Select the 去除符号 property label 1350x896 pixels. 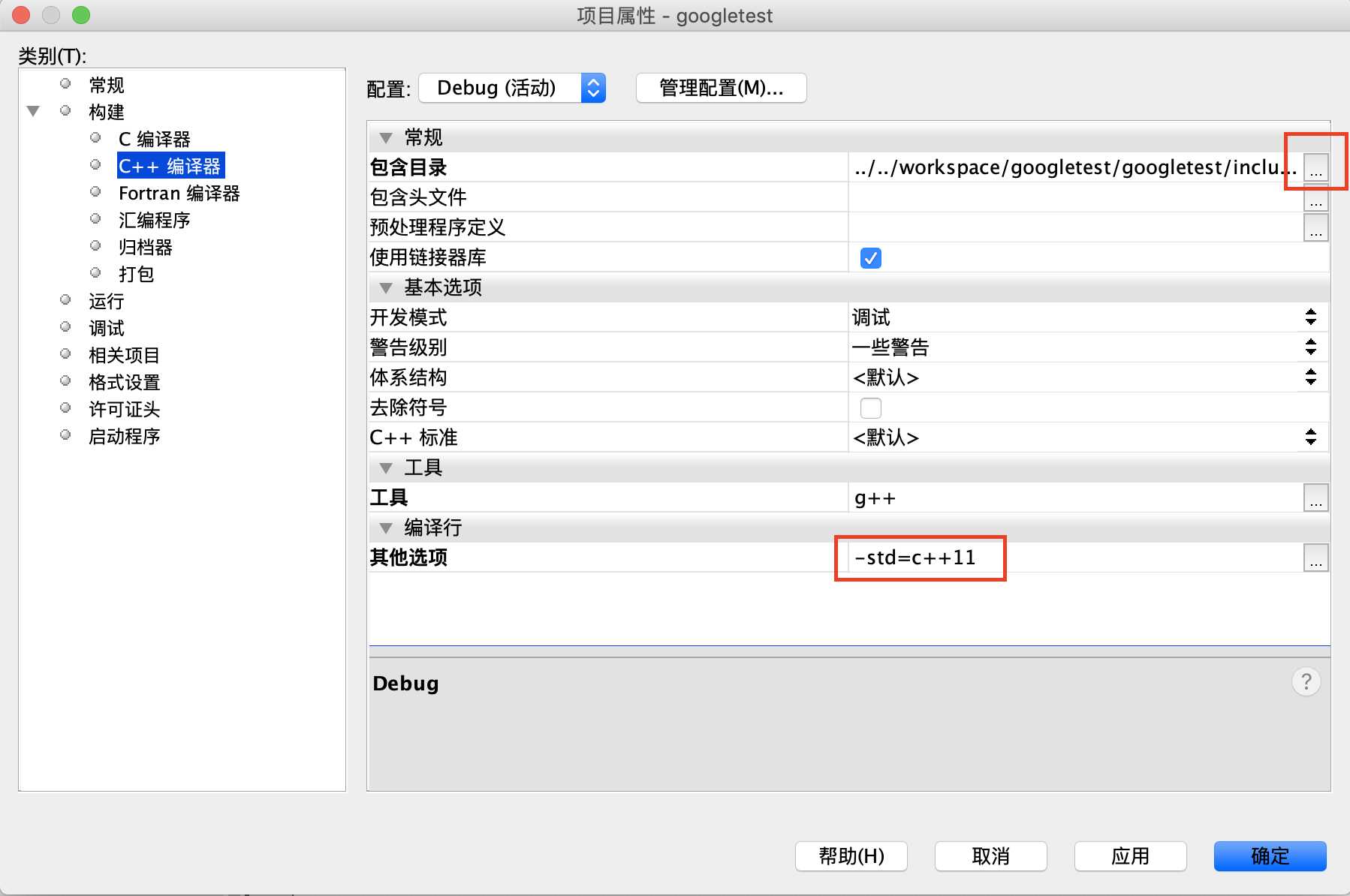pyautogui.click(x=408, y=407)
